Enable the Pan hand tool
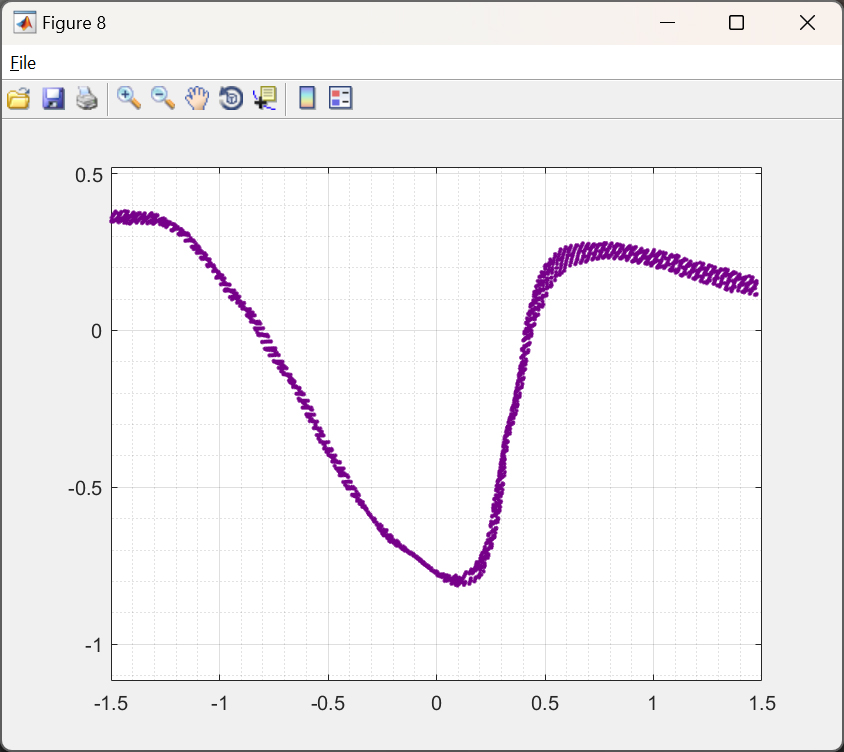 197,98
